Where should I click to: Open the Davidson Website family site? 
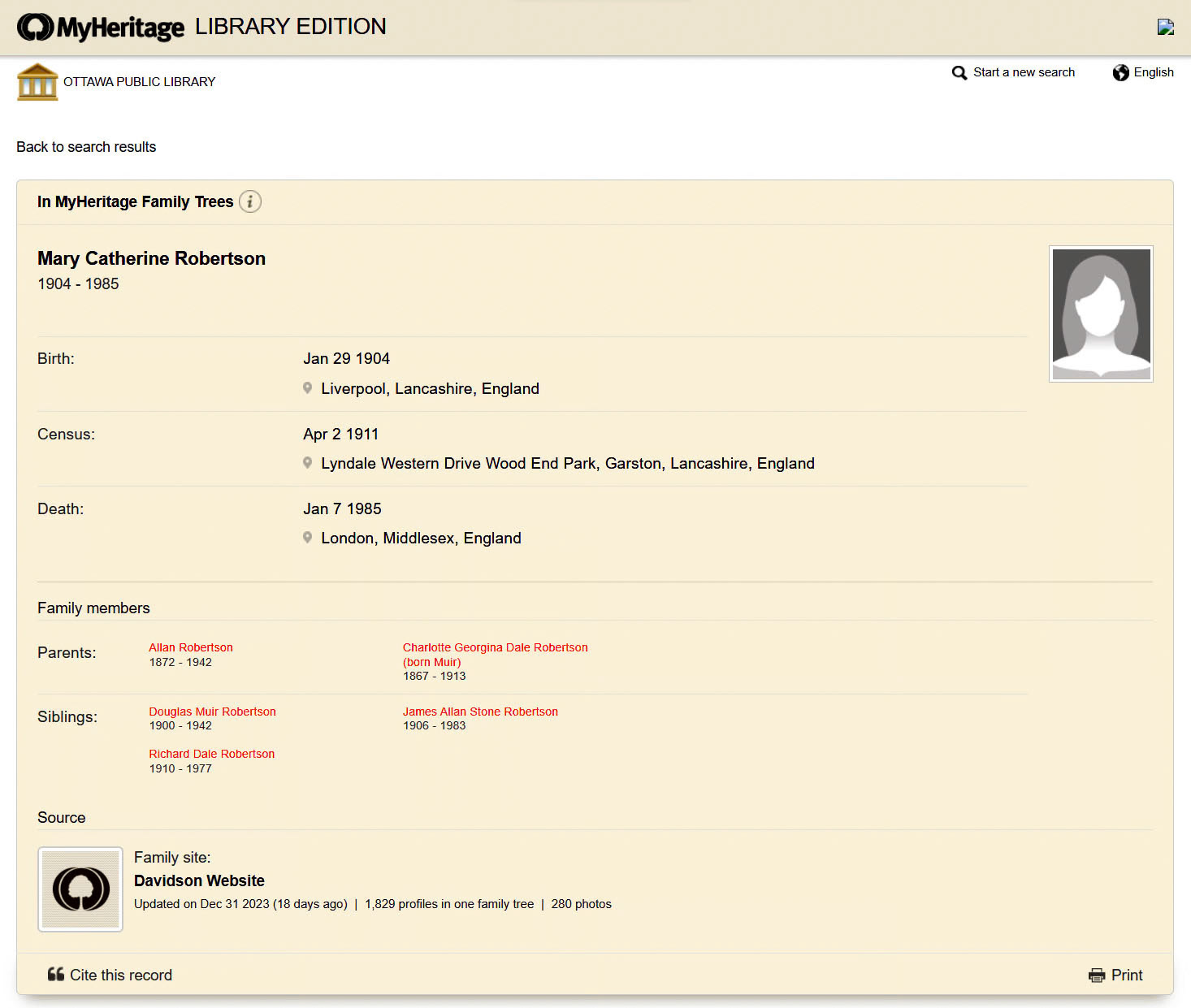[199, 880]
